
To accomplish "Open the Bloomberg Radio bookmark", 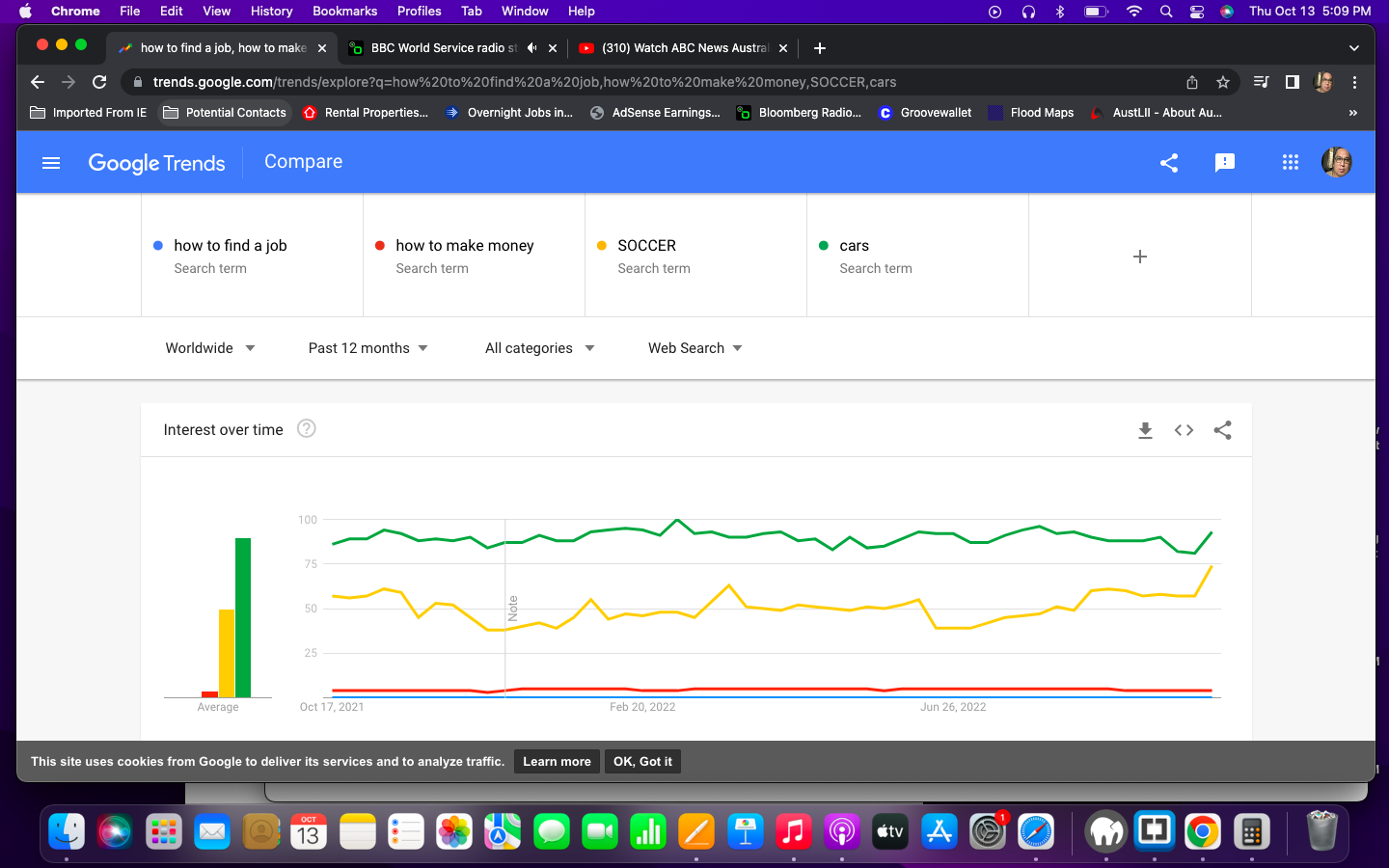I will click(799, 113).
